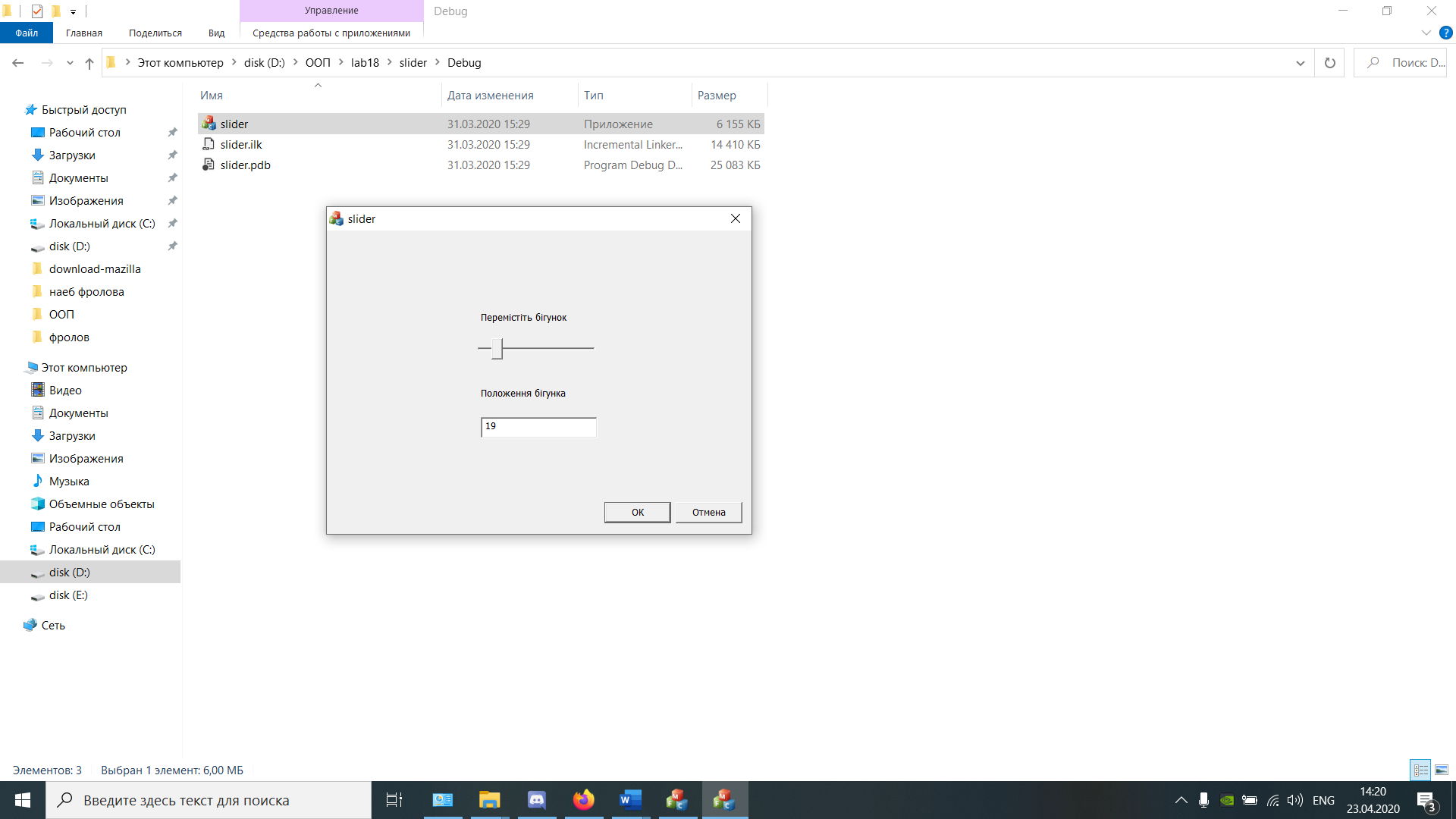
Task: Open the Главная ribbon tab
Action: (84, 33)
